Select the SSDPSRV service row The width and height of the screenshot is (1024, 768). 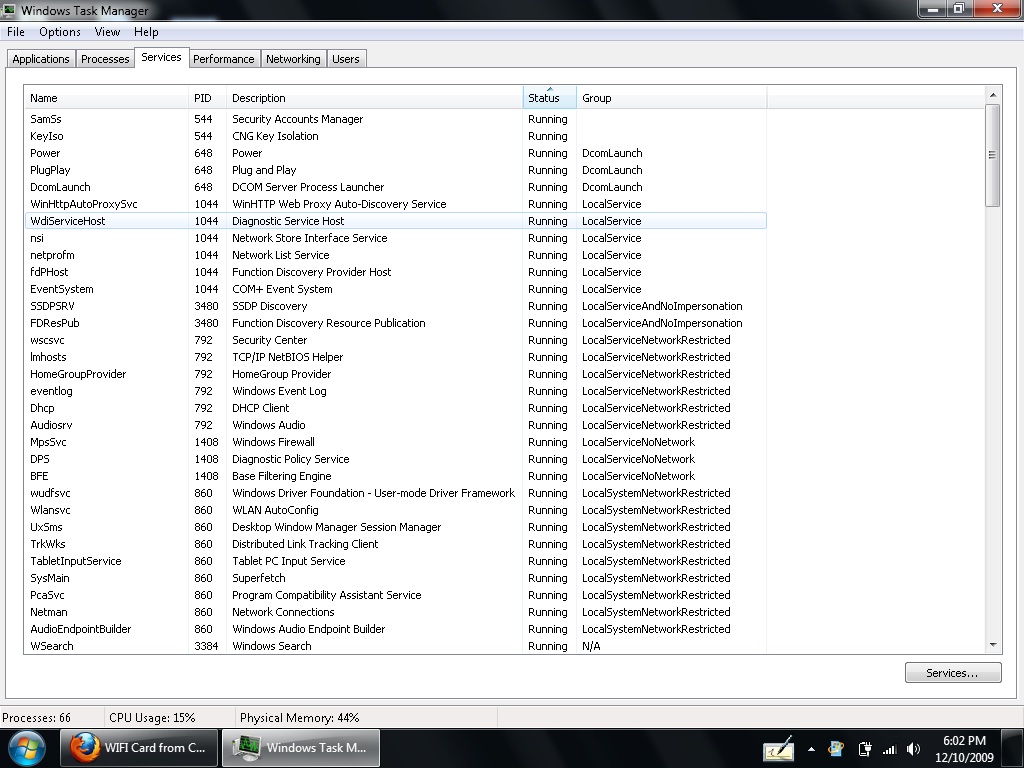click(x=395, y=306)
